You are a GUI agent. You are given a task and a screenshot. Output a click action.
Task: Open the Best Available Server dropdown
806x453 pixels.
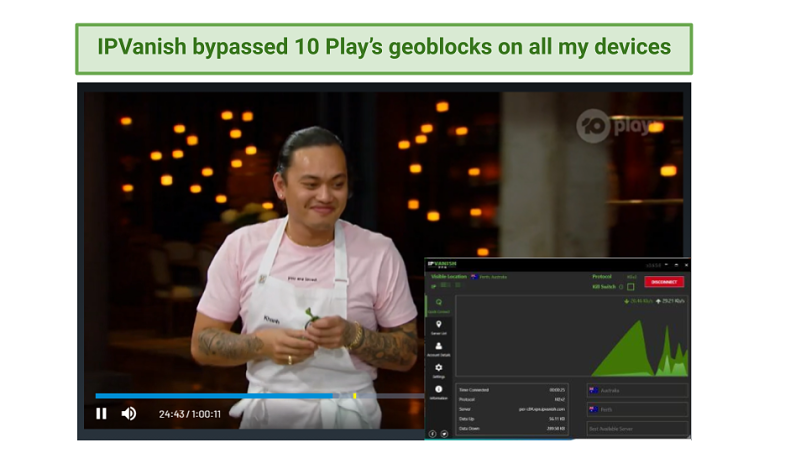[637, 428]
